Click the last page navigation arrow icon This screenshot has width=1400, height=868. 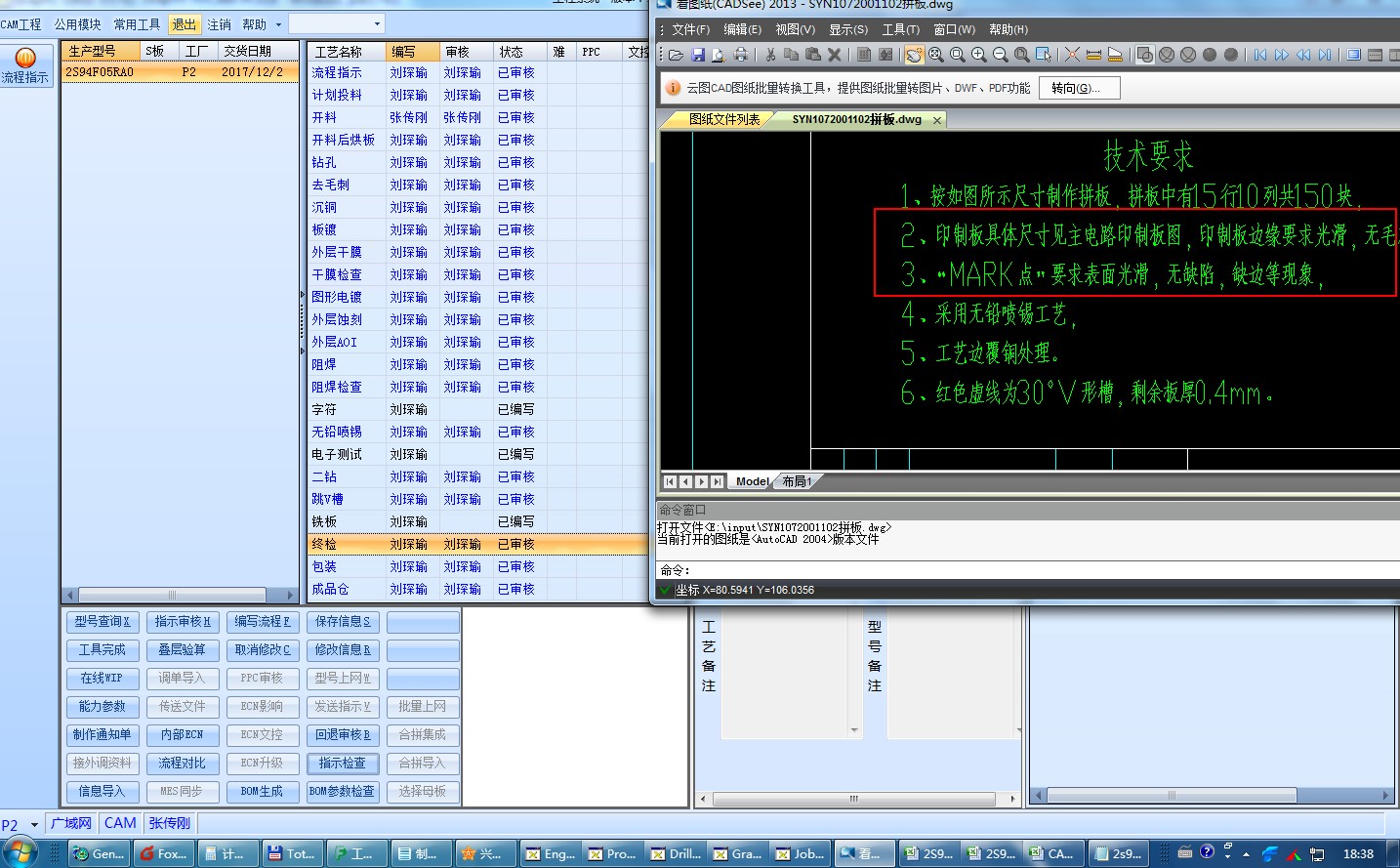(x=1325, y=55)
